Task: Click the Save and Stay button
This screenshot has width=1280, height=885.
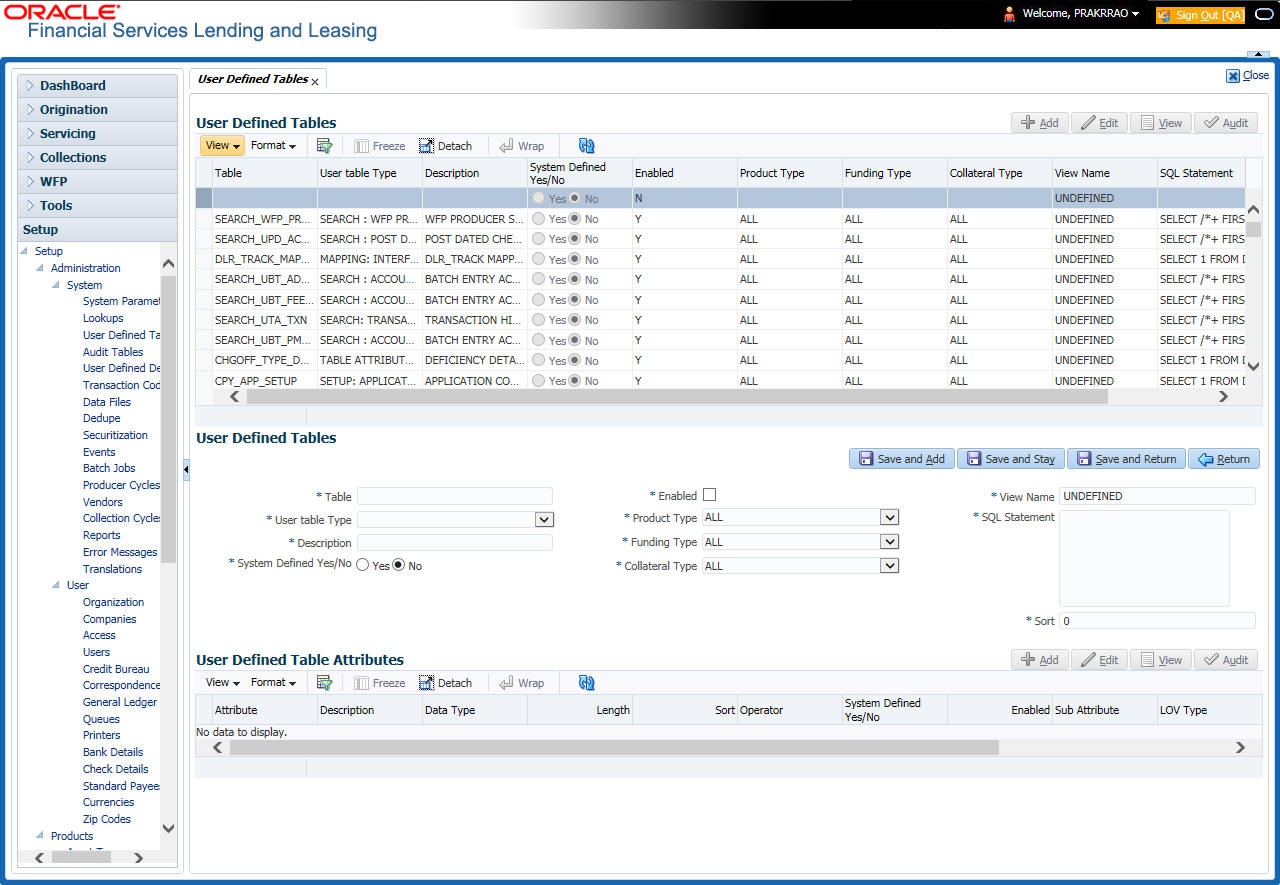Action: pos(1011,459)
